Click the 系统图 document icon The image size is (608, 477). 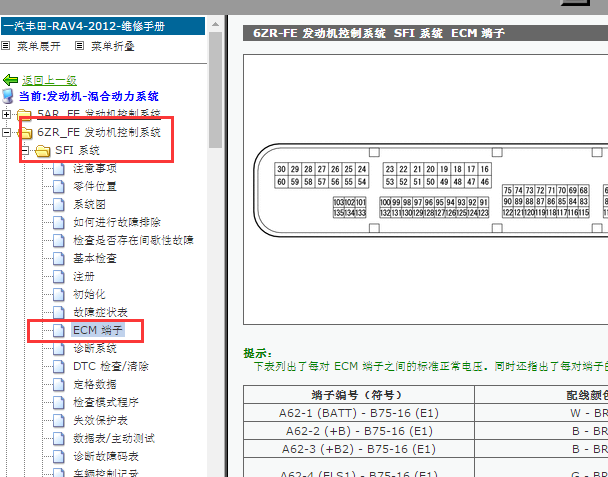coord(59,205)
